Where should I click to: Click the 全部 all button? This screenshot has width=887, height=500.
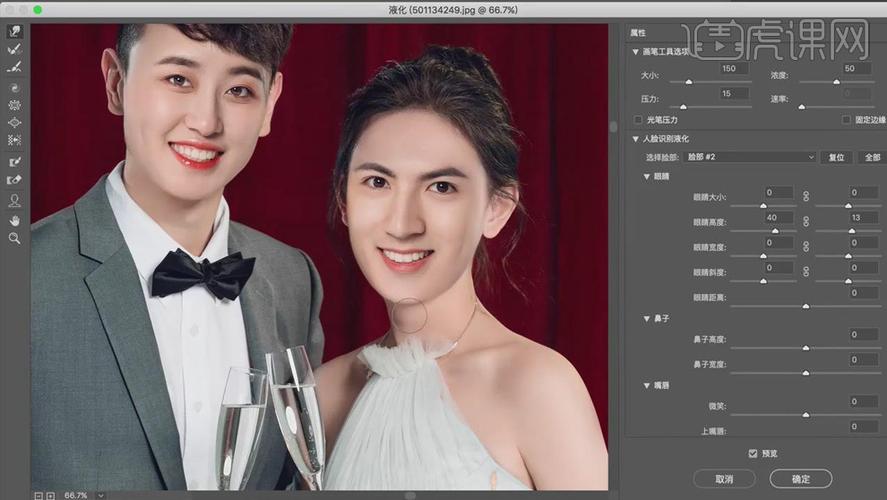[872, 157]
